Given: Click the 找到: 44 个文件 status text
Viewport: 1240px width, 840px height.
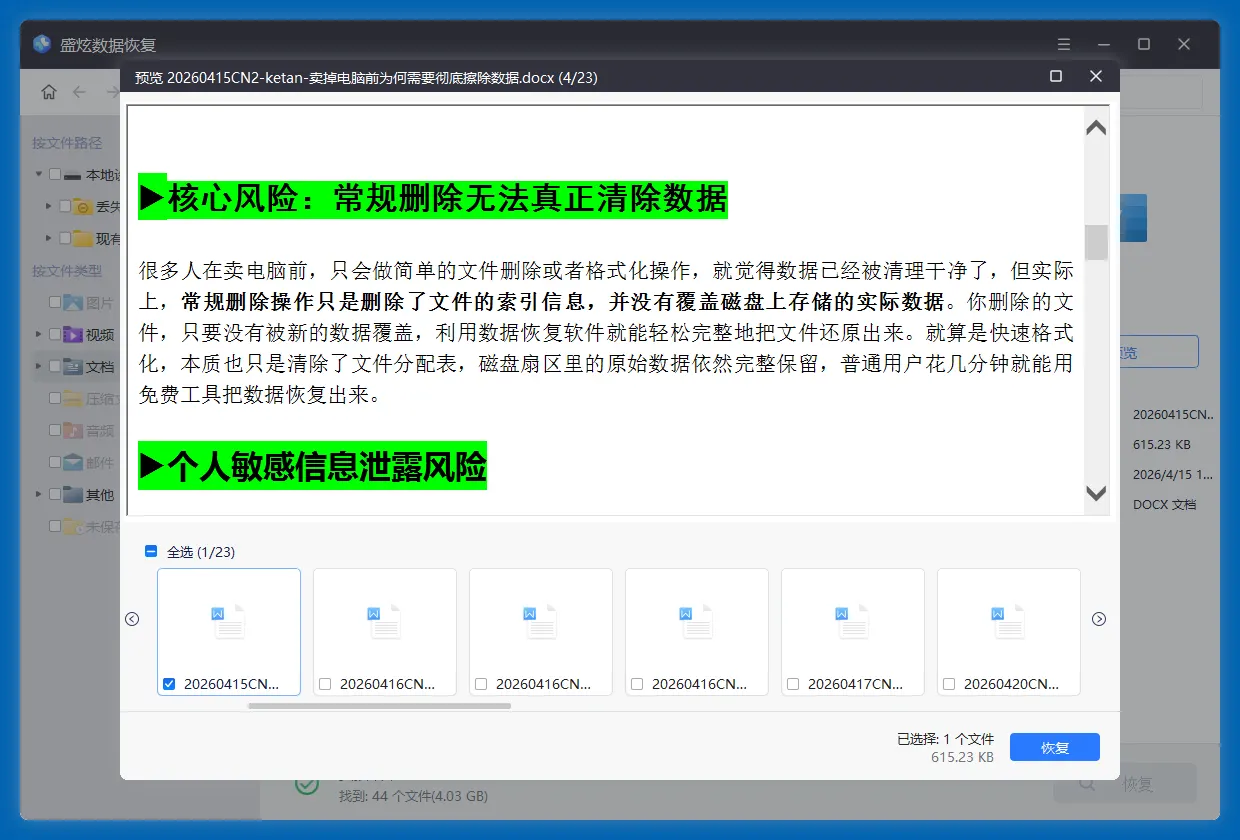Looking at the screenshot, I should click(413, 797).
